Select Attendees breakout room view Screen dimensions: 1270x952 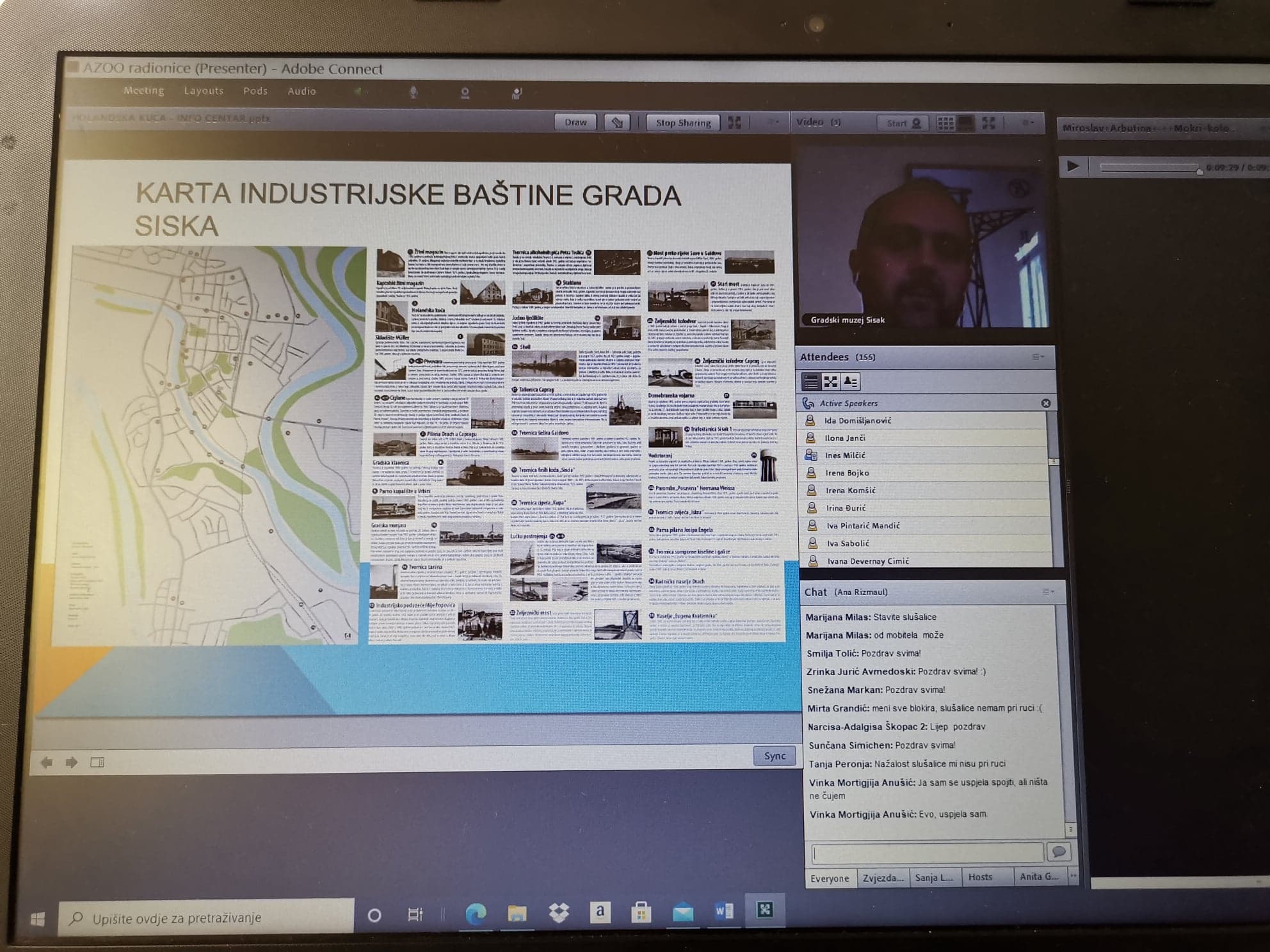[830, 382]
